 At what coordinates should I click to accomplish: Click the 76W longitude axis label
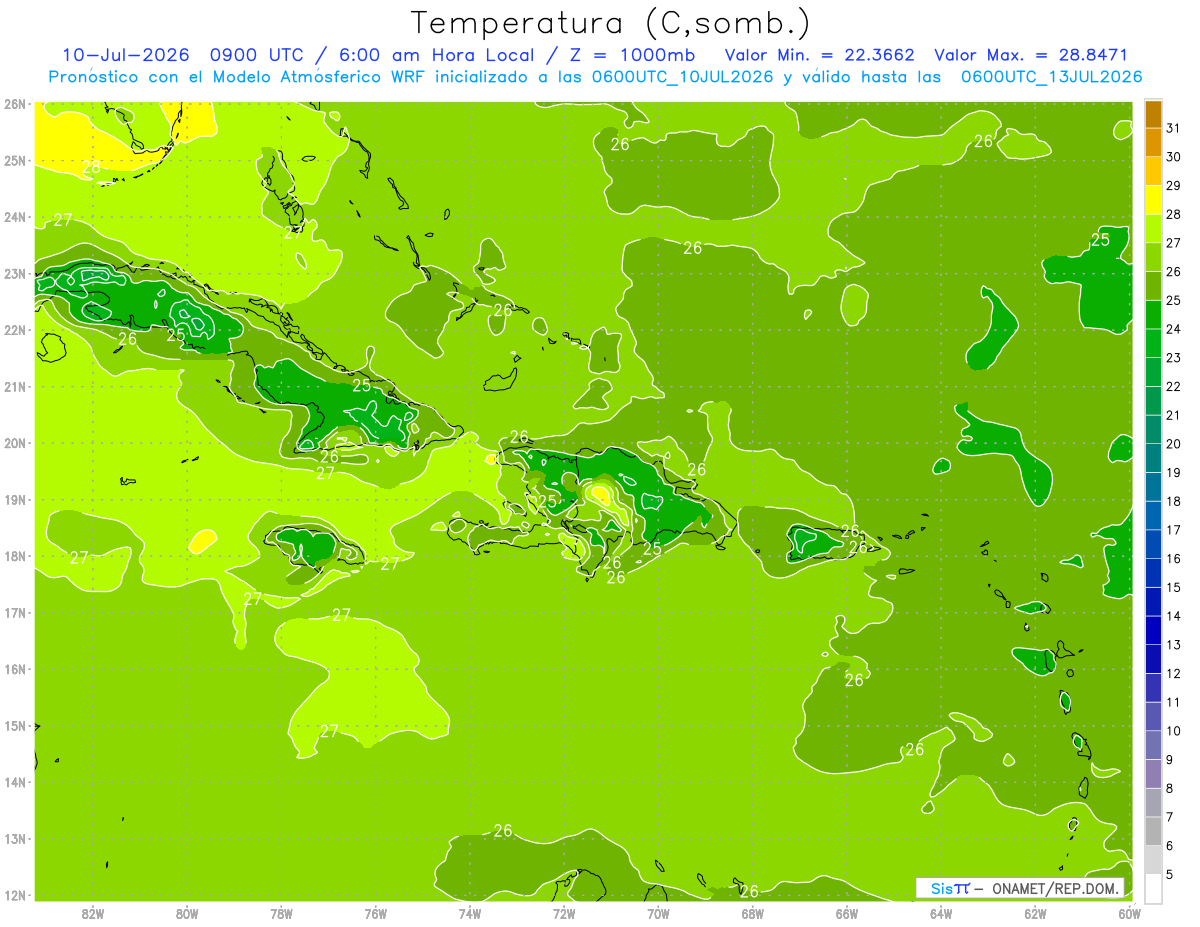(375, 914)
